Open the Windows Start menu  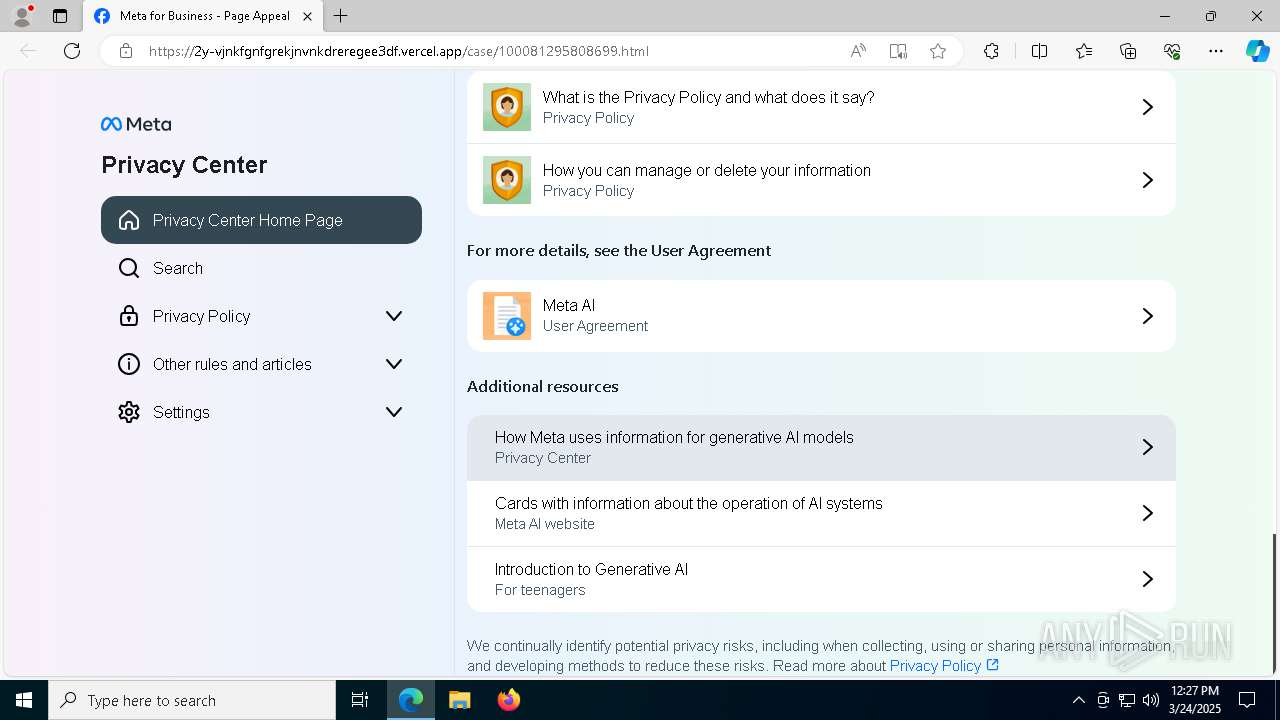[x=24, y=700]
